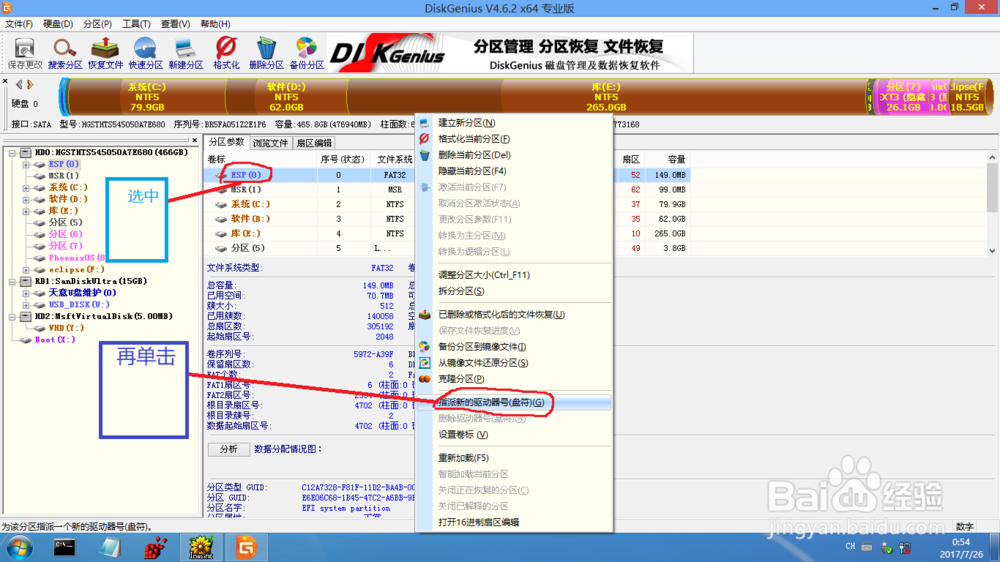The height and width of the screenshot is (562, 1000).
Task: Go to next disk with forward arrow
Action: pos(30,84)
